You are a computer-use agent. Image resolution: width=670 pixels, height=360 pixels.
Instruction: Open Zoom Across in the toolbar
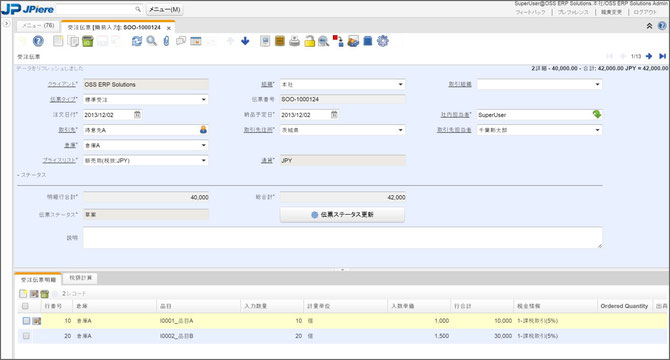[323, 41]
